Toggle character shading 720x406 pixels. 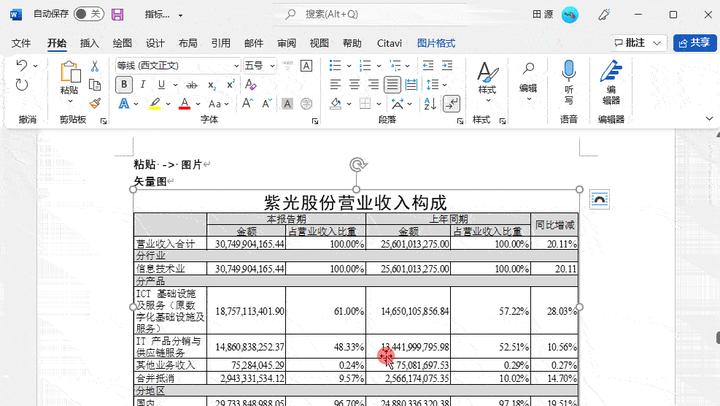click(287, 104)
